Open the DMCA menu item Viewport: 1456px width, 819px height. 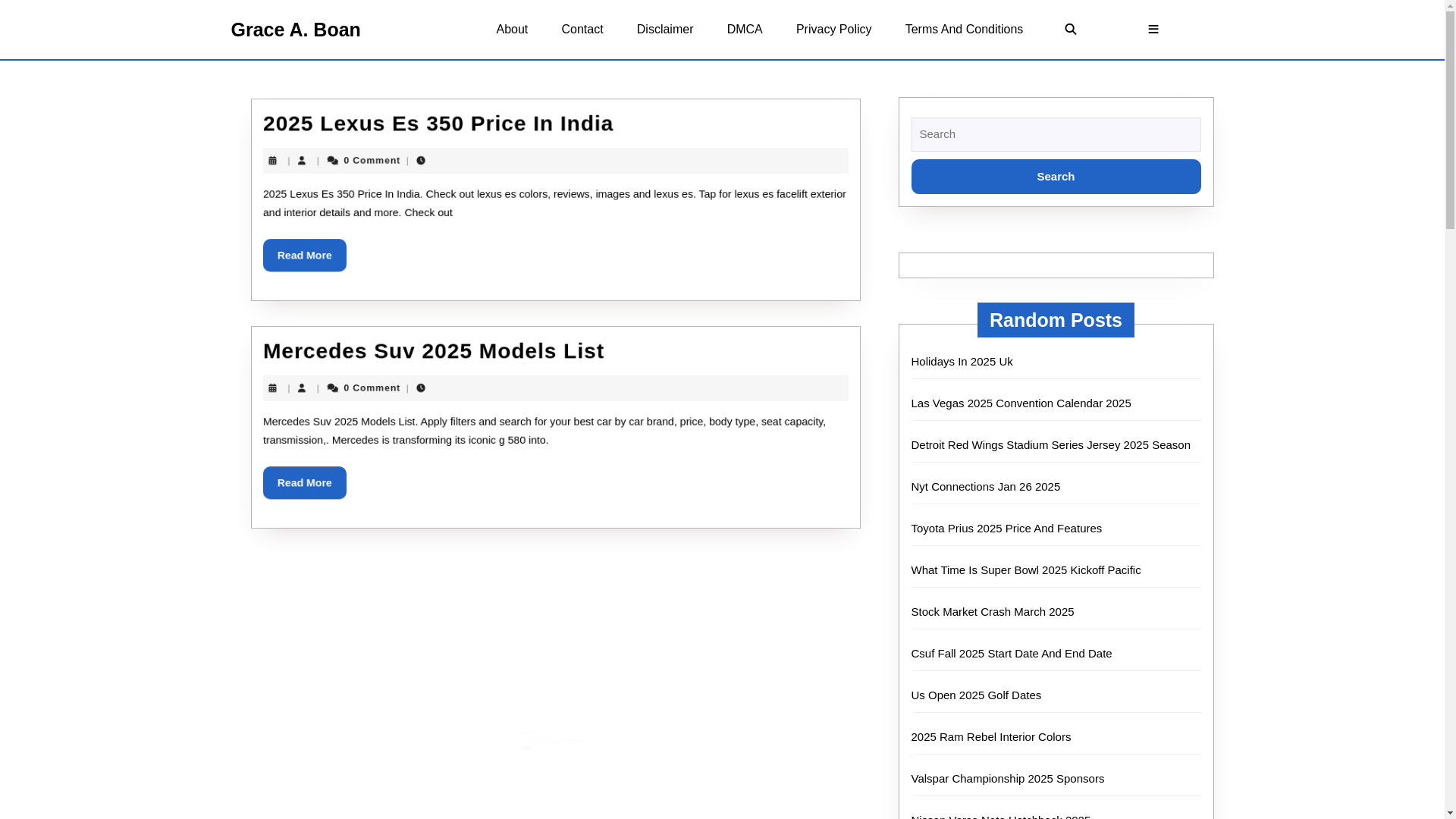click(x=745, y=29)
